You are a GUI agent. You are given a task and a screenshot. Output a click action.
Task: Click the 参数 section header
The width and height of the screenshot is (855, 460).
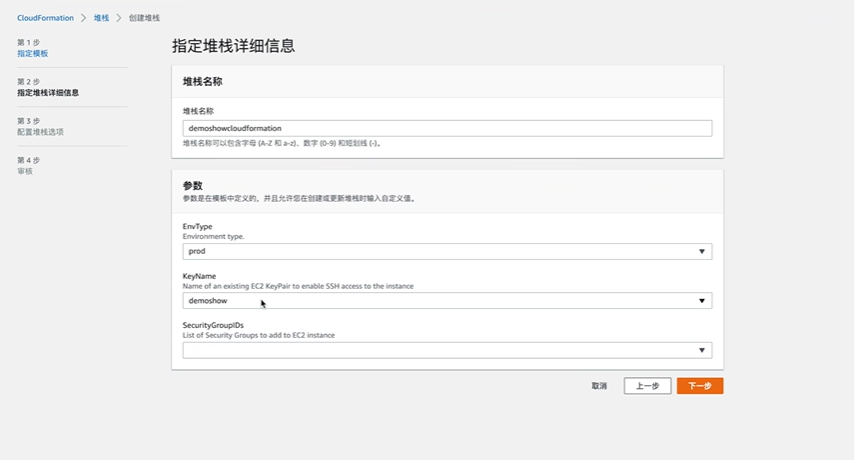click(193, 186)
